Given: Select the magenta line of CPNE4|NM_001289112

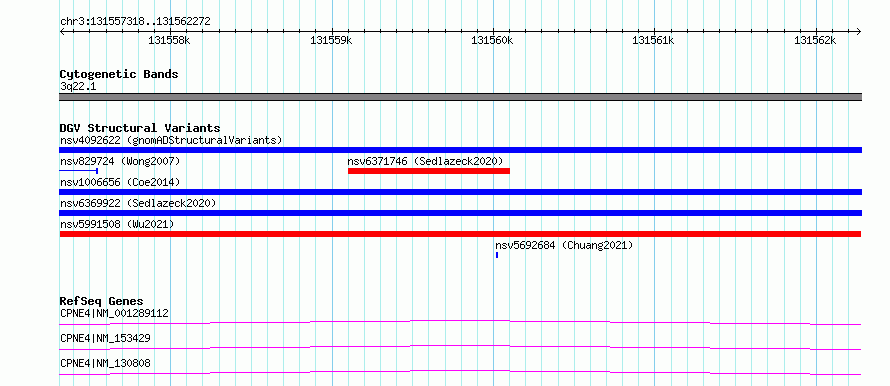Looking at the screenshot, I should click(x=460, y=322).
